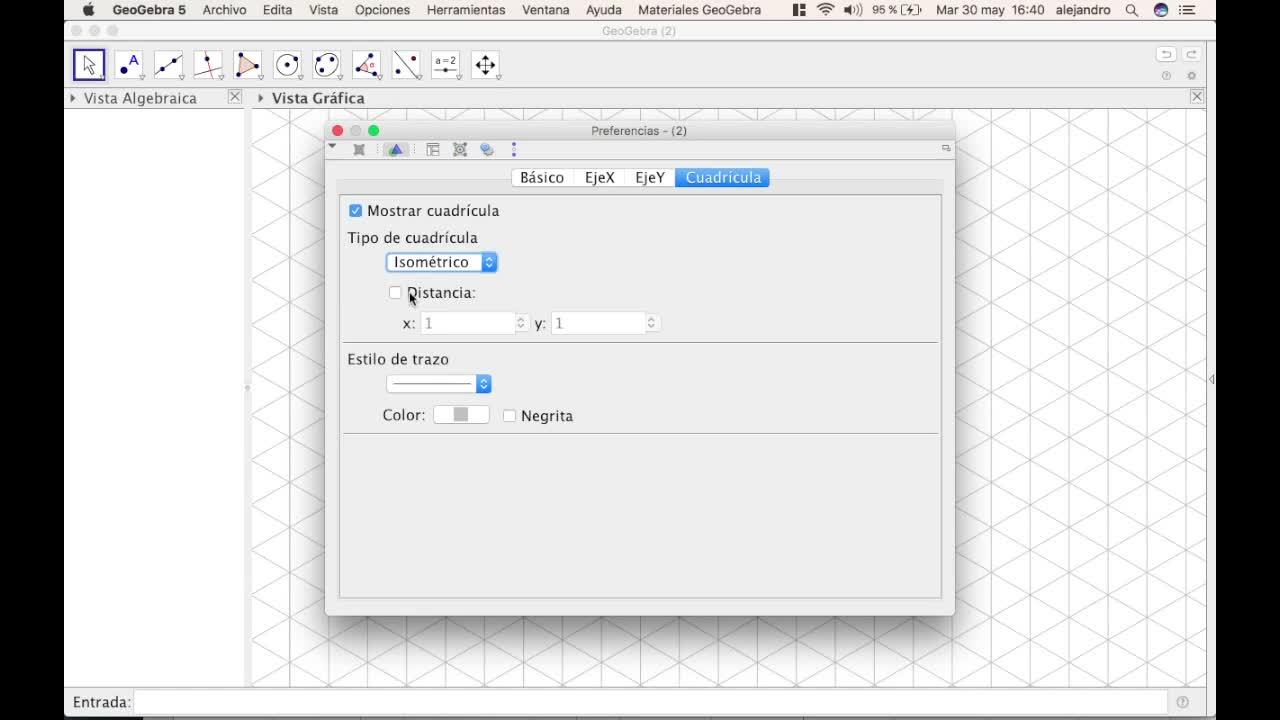This screenshot has height=720, width=1280.
Task: Open the Estilo de trazo line style dropdown
Action: click(438, 384)
